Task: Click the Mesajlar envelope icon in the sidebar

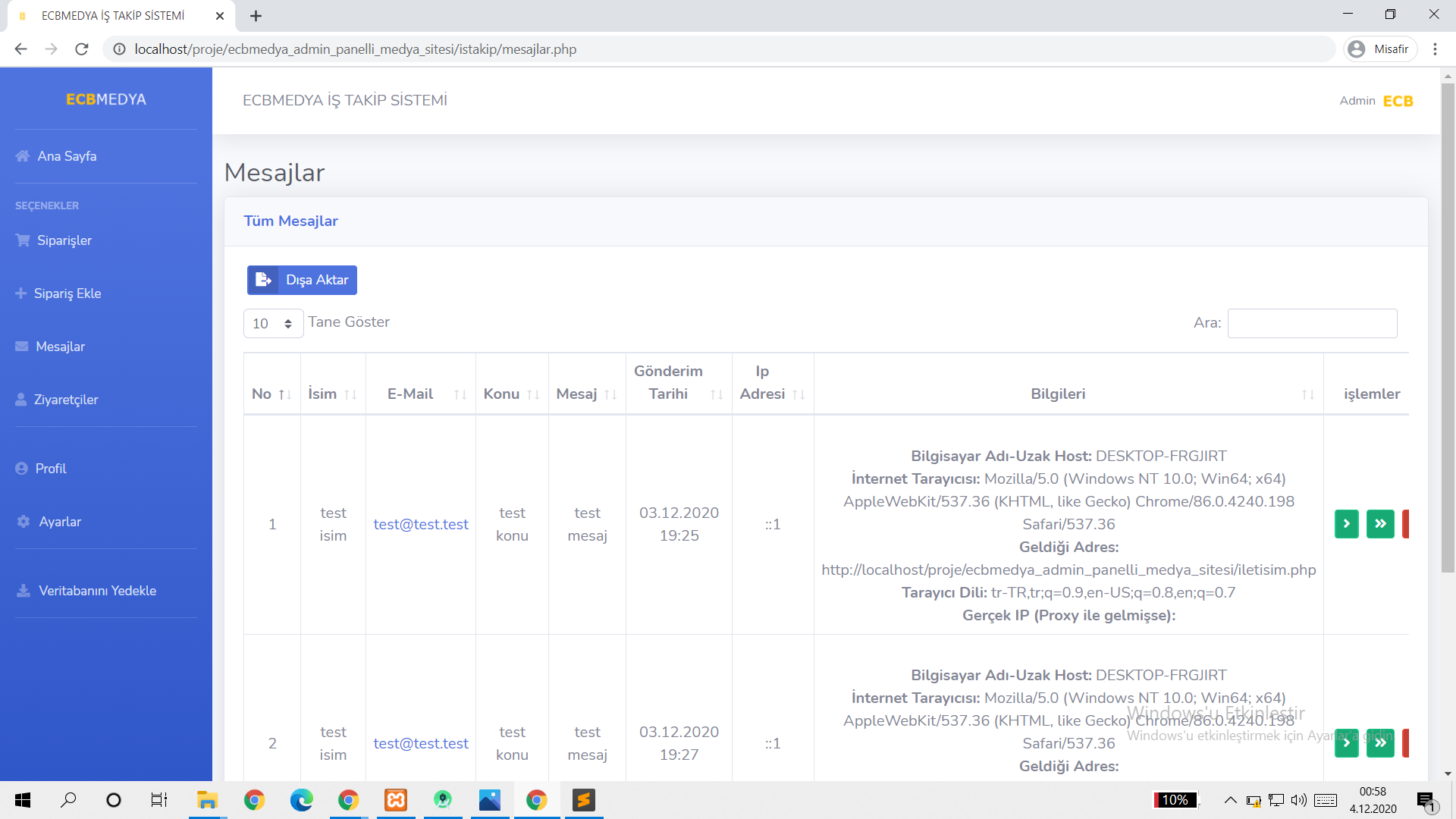Action: 22,347
